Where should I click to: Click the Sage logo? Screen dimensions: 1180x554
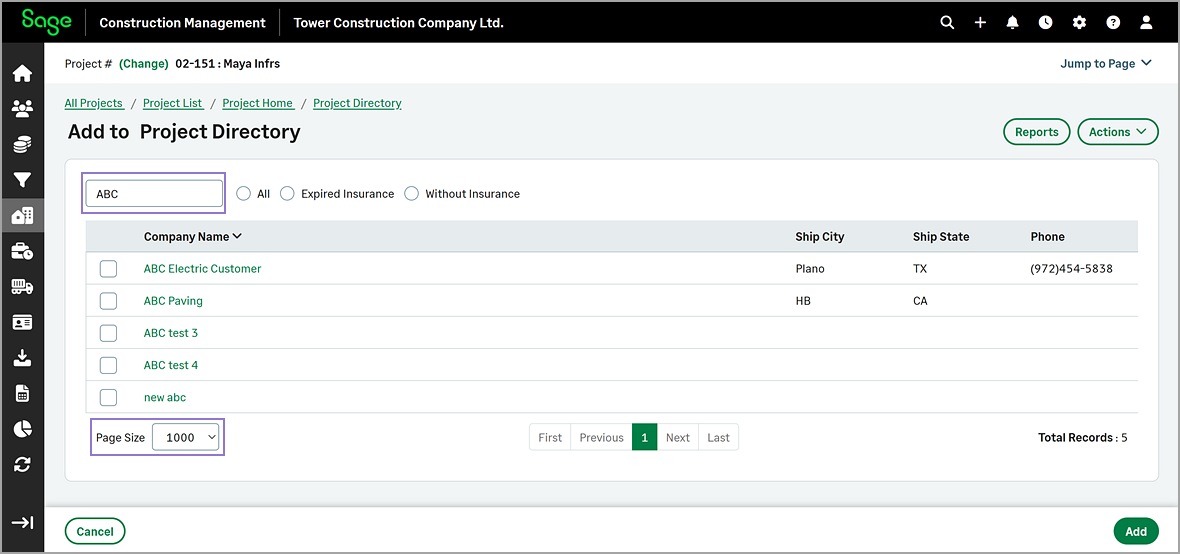coord(47,20)
